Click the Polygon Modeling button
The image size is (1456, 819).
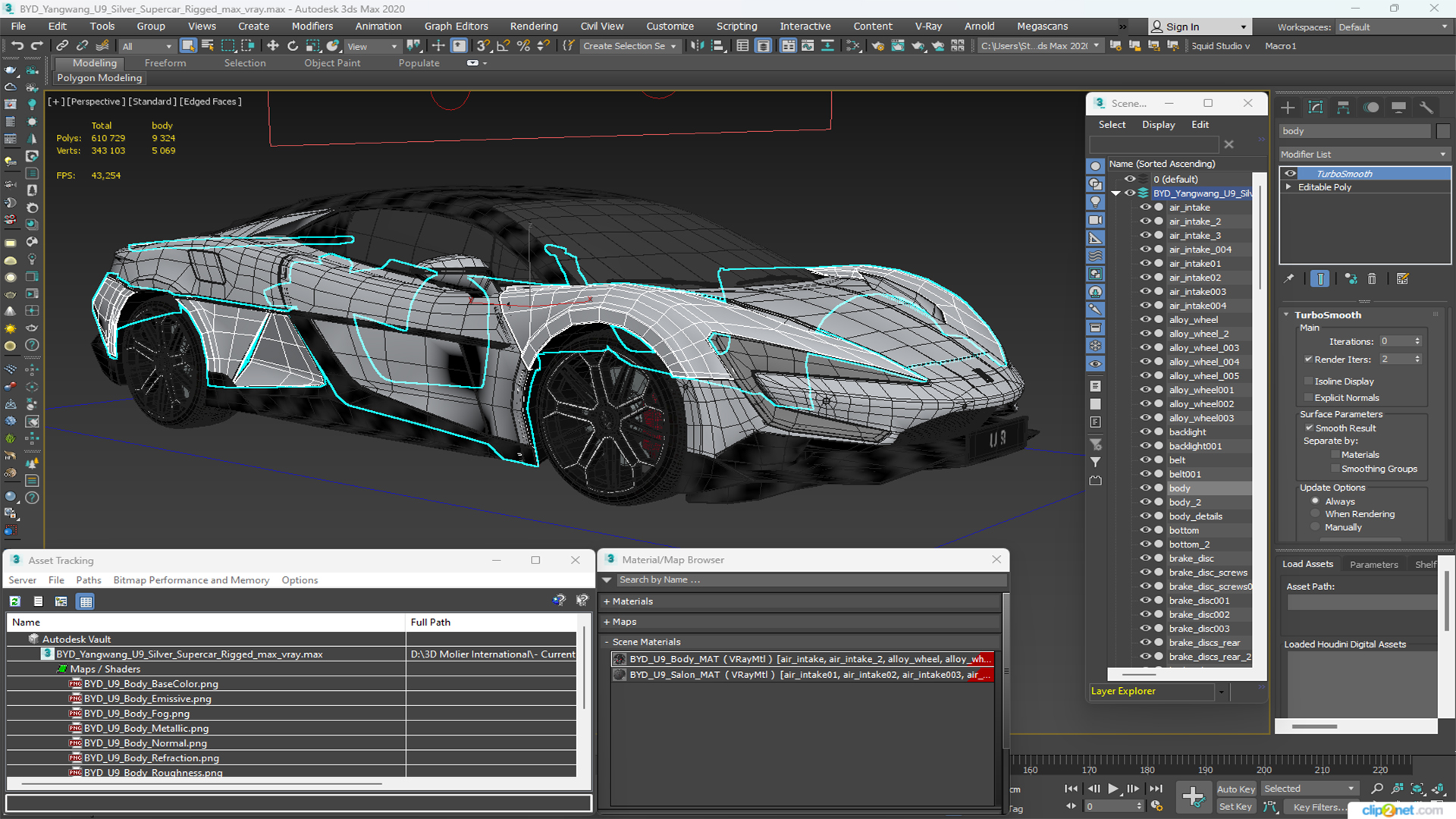99,78
